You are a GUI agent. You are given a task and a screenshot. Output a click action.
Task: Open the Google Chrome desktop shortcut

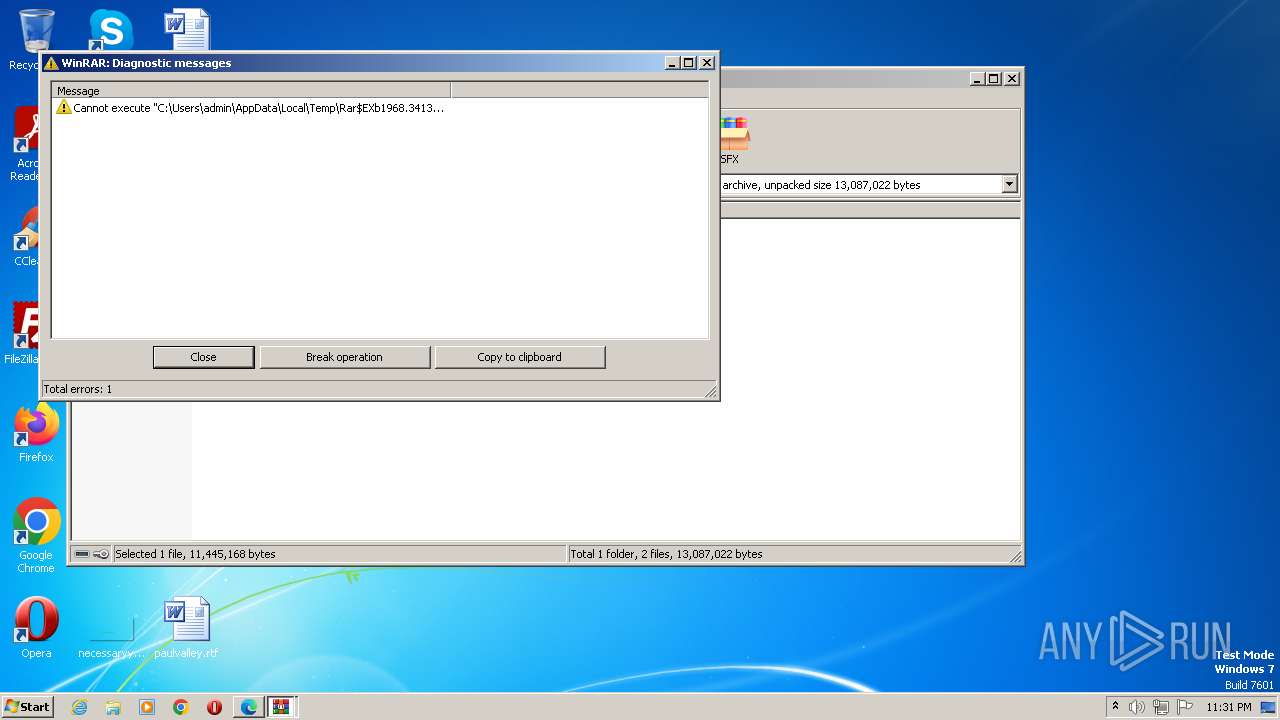pos(36,536)
